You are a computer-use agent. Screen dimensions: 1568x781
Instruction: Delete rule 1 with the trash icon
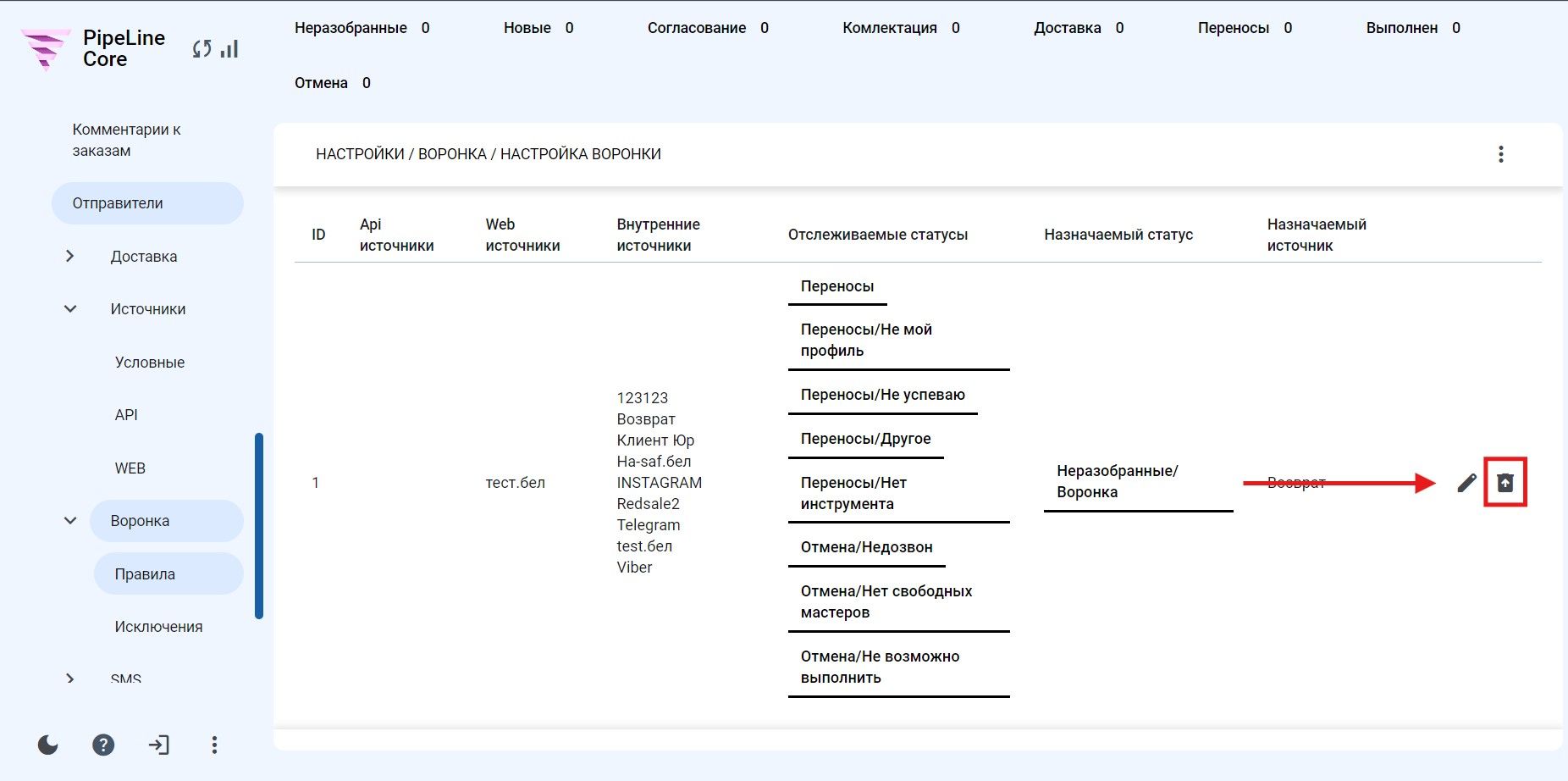(1505, 483)
